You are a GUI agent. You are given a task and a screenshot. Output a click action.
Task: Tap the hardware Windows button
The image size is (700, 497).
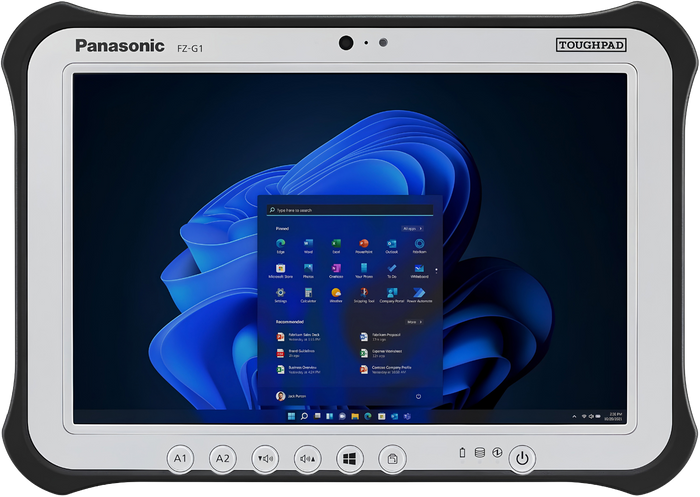(350, 458)
